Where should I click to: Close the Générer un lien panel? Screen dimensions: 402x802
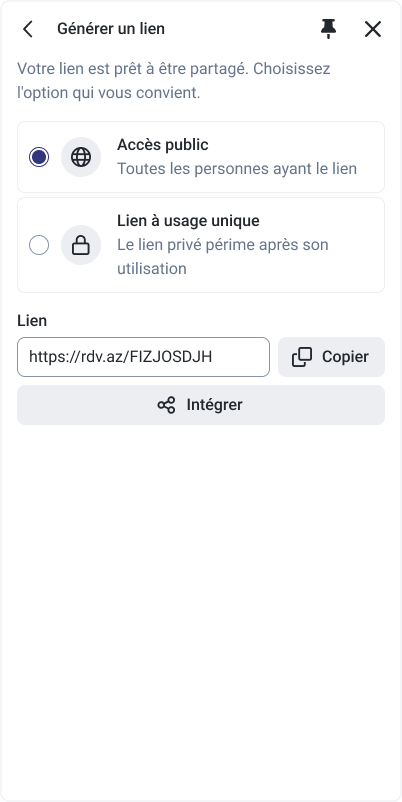tap(373, 29)
